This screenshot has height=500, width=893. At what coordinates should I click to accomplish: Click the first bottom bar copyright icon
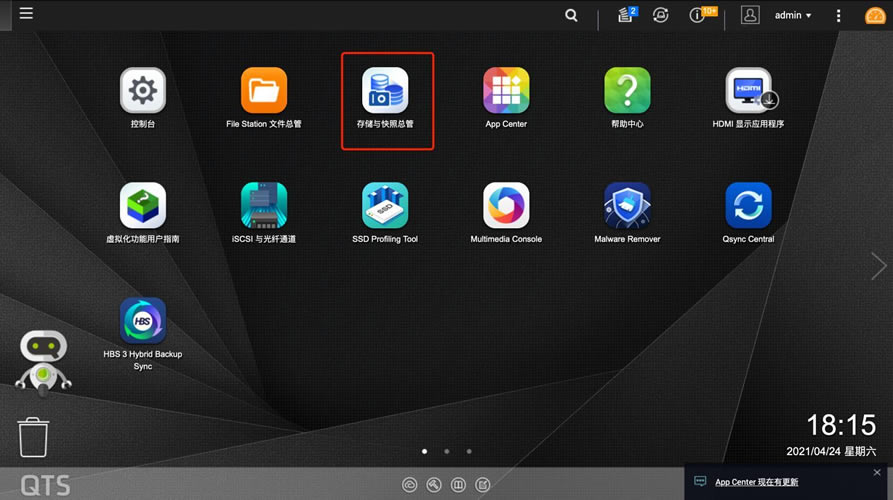(x=409, y=485)
